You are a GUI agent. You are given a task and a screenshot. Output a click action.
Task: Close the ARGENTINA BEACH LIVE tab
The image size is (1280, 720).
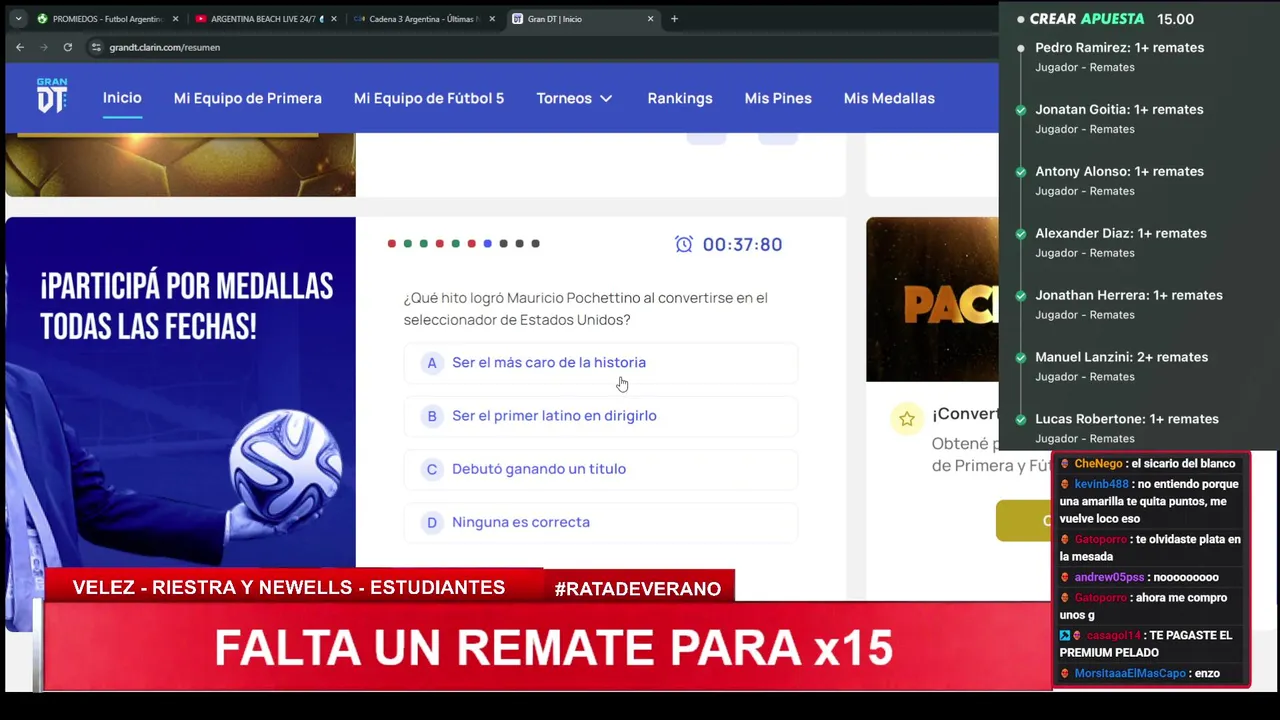333,19
